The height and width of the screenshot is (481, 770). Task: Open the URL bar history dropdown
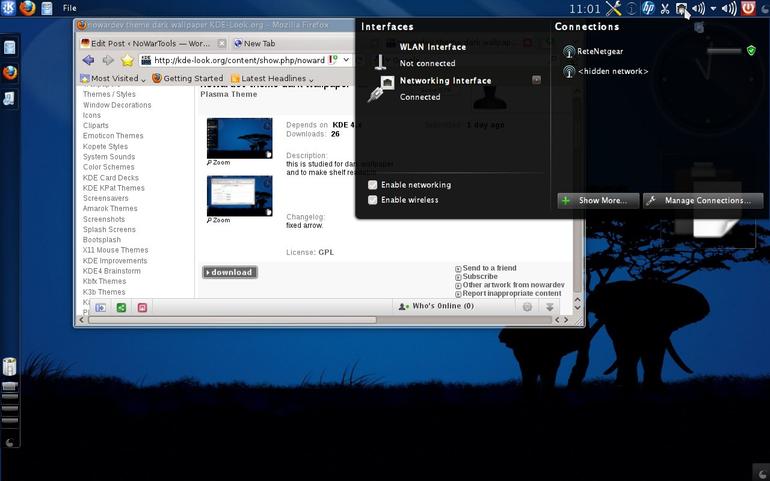(346, 60)
